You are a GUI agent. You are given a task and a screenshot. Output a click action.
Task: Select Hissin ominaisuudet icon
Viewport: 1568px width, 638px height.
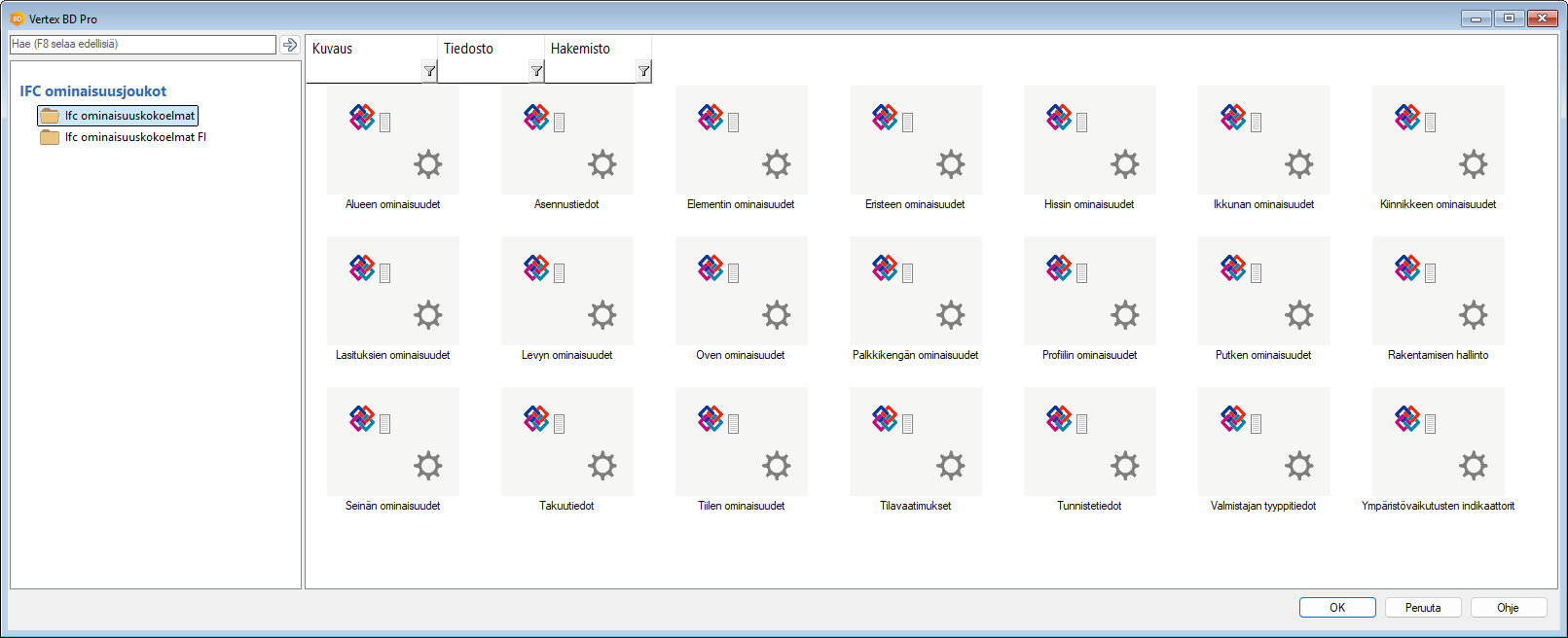pyautogui.click(x=1090, y=140)
